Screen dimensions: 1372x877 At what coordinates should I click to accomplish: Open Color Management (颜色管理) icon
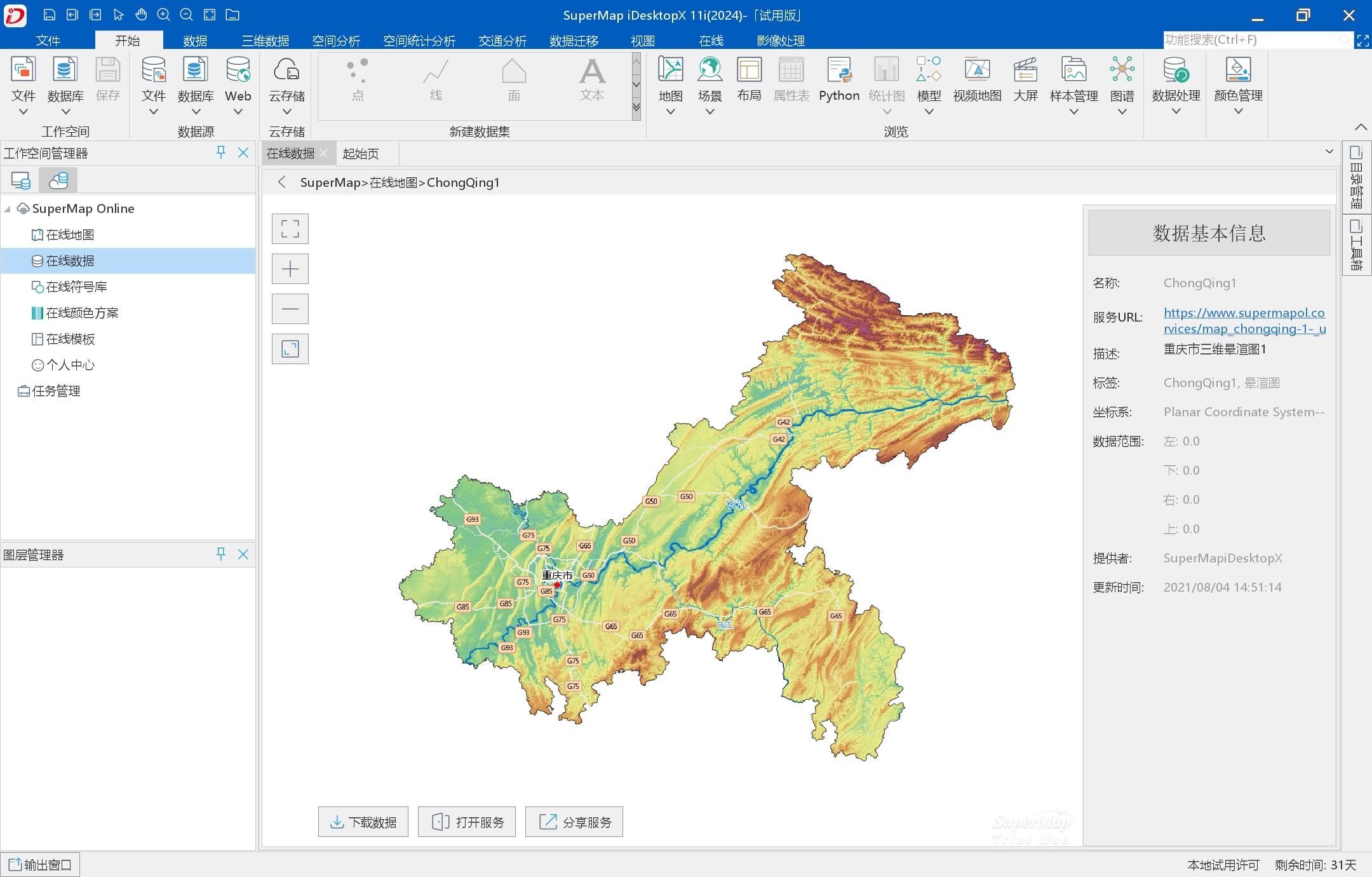1238,70
